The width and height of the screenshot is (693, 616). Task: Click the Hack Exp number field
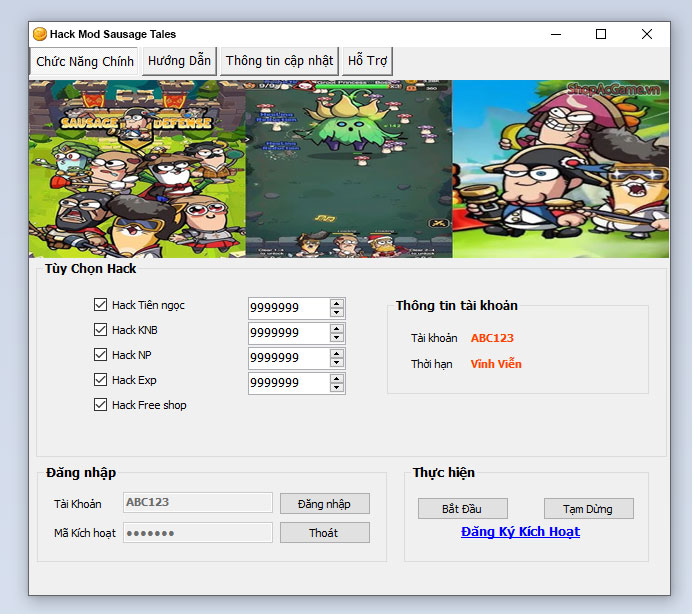pyautogui.click(x=289, y=383)
